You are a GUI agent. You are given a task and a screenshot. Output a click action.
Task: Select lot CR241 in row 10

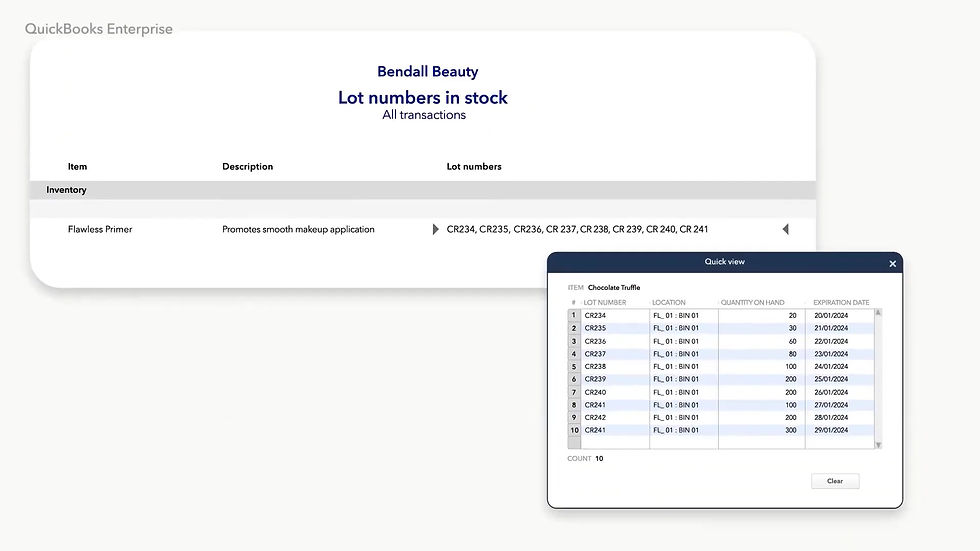tap(595, 430)
